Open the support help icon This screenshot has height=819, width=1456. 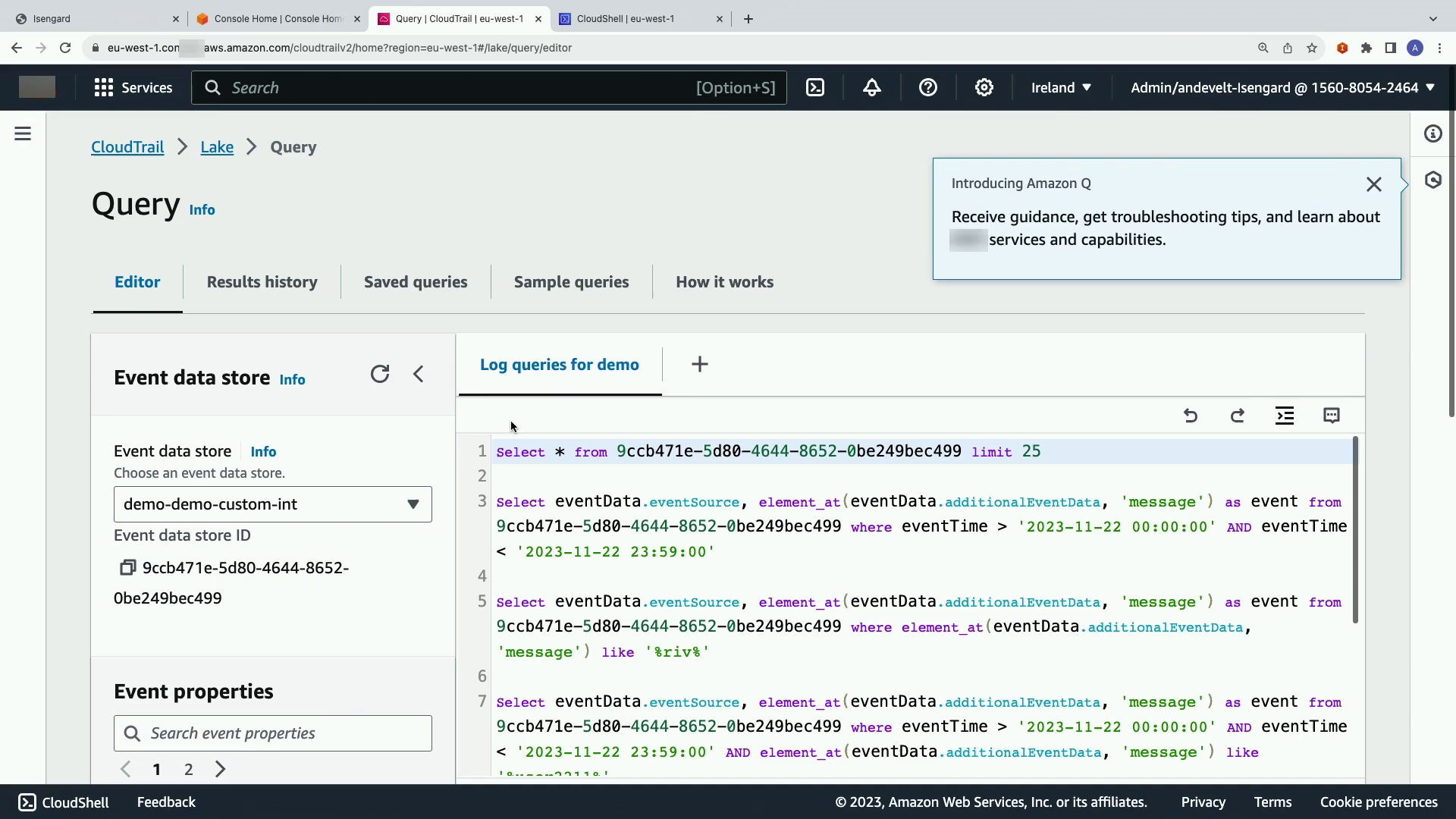pos(927,87)
